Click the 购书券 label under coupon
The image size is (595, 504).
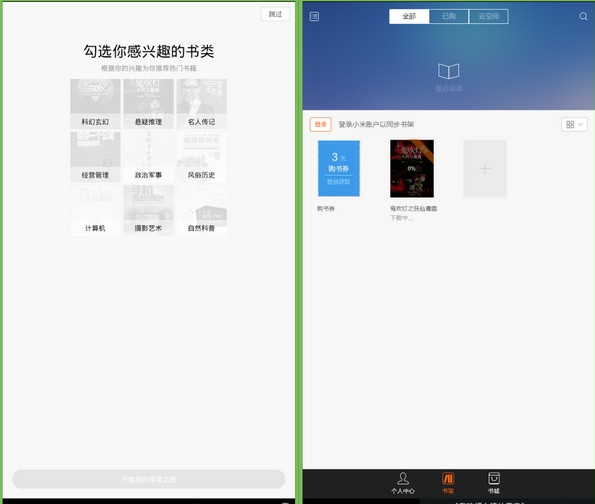tap(326, 208)
